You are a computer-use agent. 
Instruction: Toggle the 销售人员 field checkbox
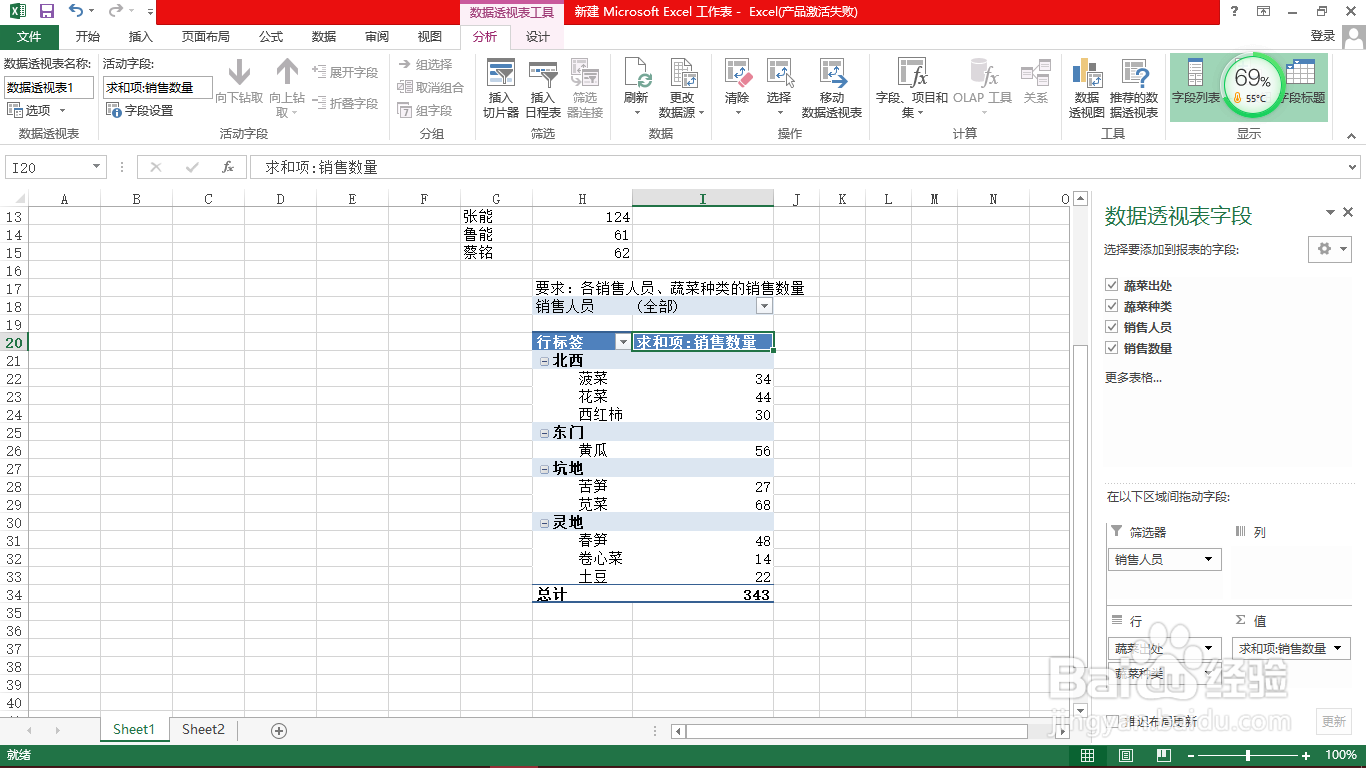pos(1112,325)
